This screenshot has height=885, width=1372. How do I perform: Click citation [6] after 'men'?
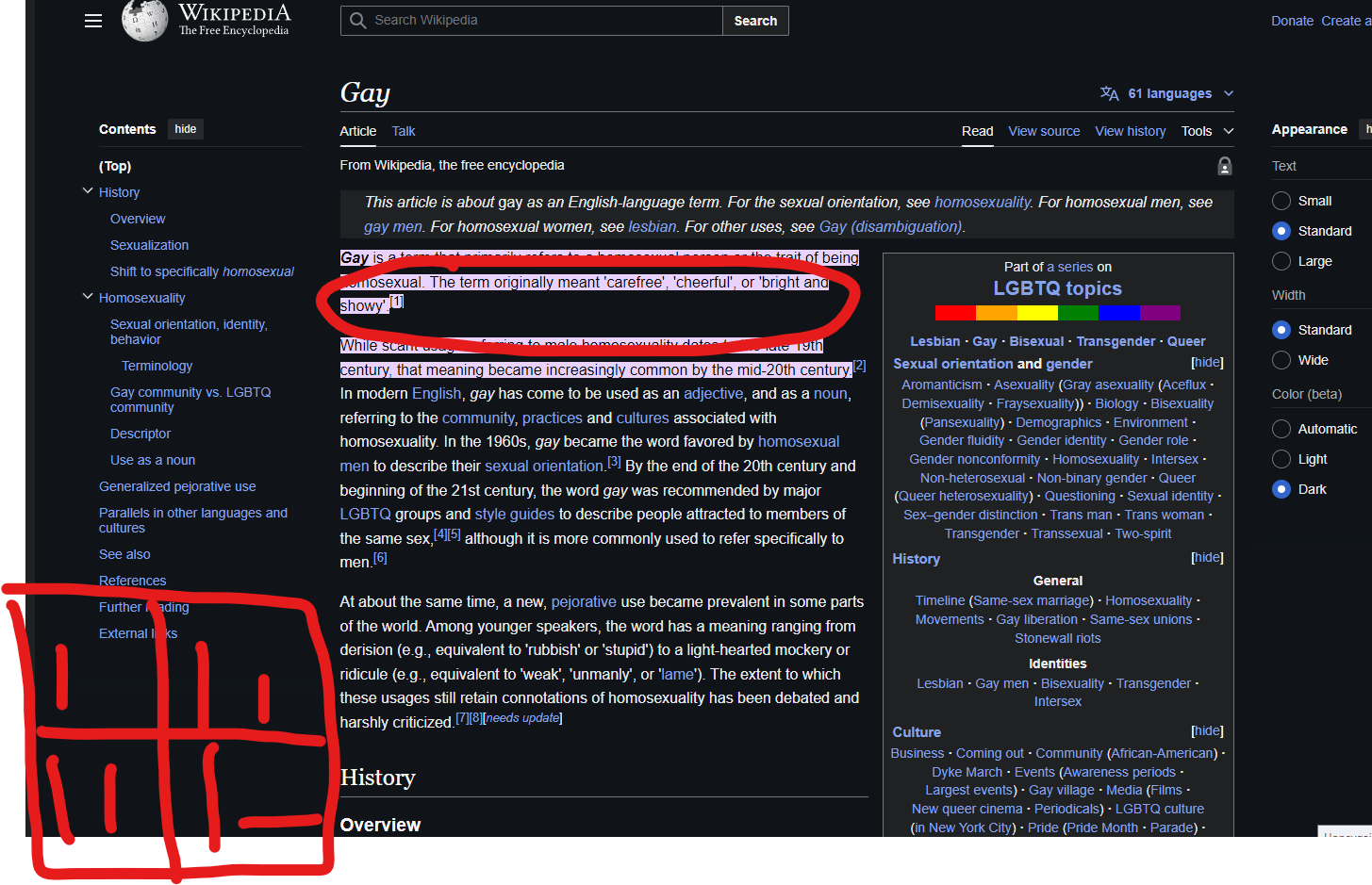(380, 558)
